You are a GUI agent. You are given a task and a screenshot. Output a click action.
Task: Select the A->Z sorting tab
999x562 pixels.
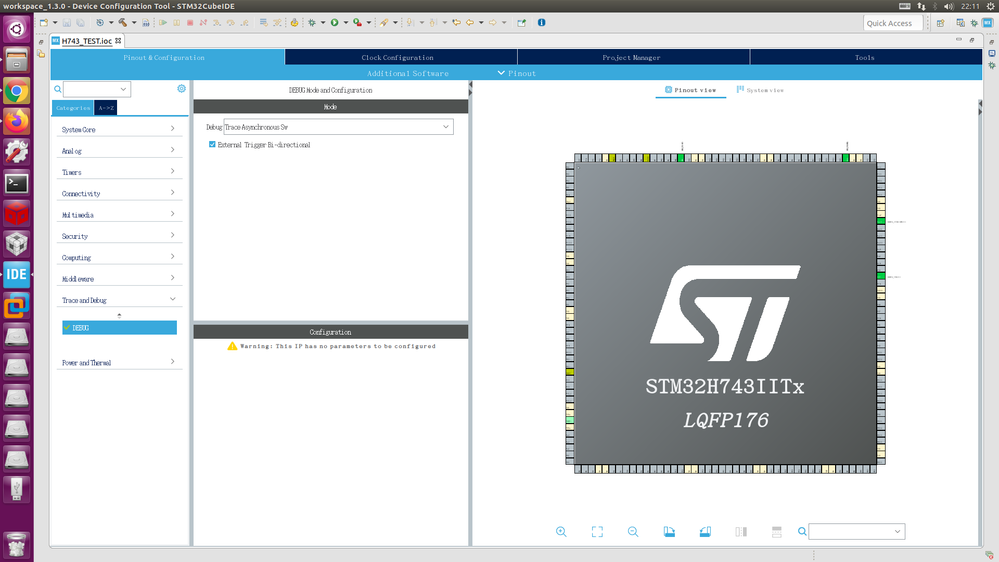pyautogui.click(x=106, y=108)
